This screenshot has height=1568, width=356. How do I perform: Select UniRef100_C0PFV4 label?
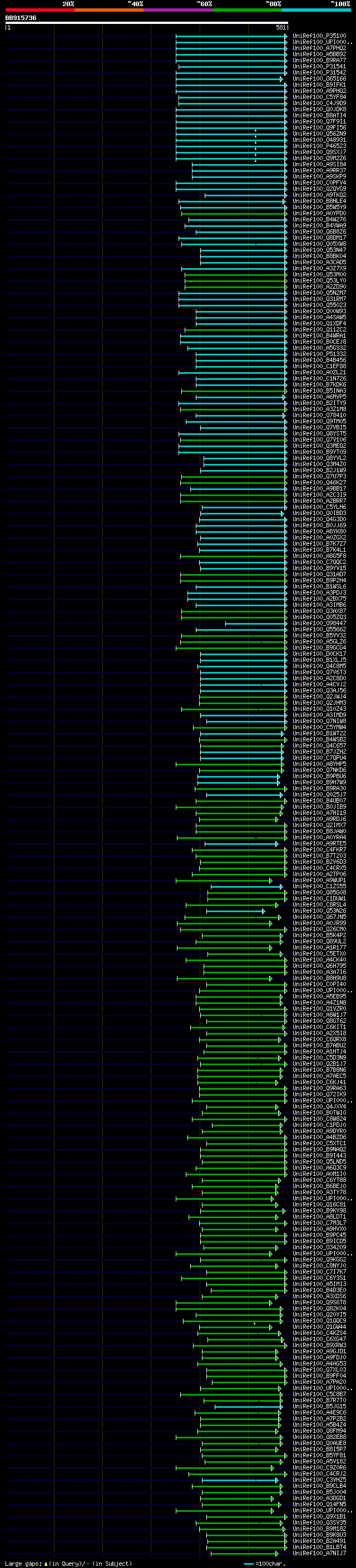pos(319,182)
